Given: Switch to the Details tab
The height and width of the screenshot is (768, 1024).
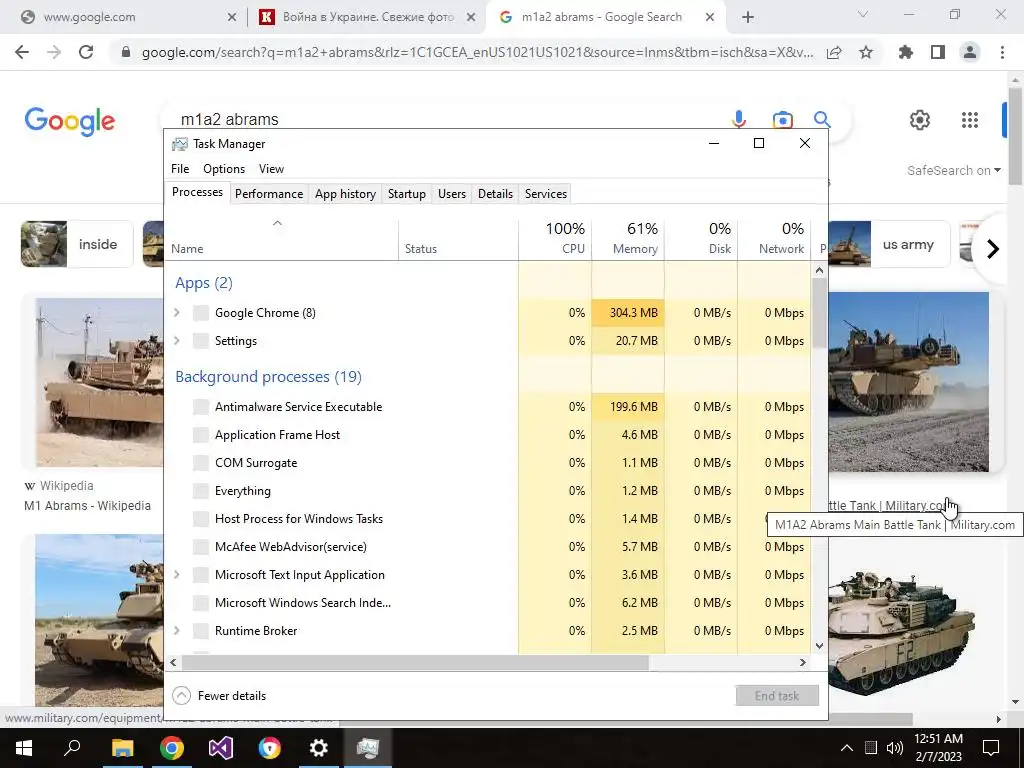Looking at the screenshot, I should (495, 194).
